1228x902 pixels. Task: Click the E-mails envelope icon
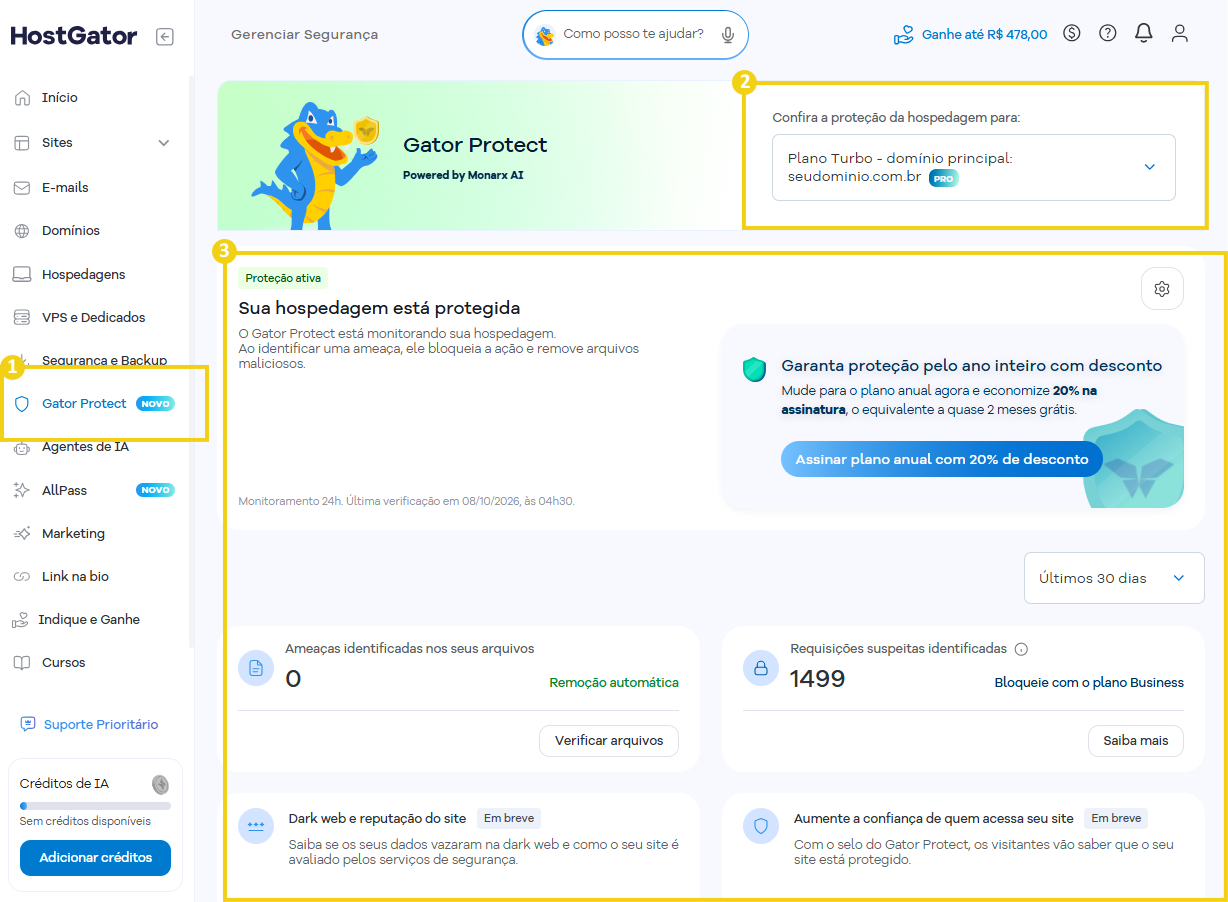pos(22,187)
